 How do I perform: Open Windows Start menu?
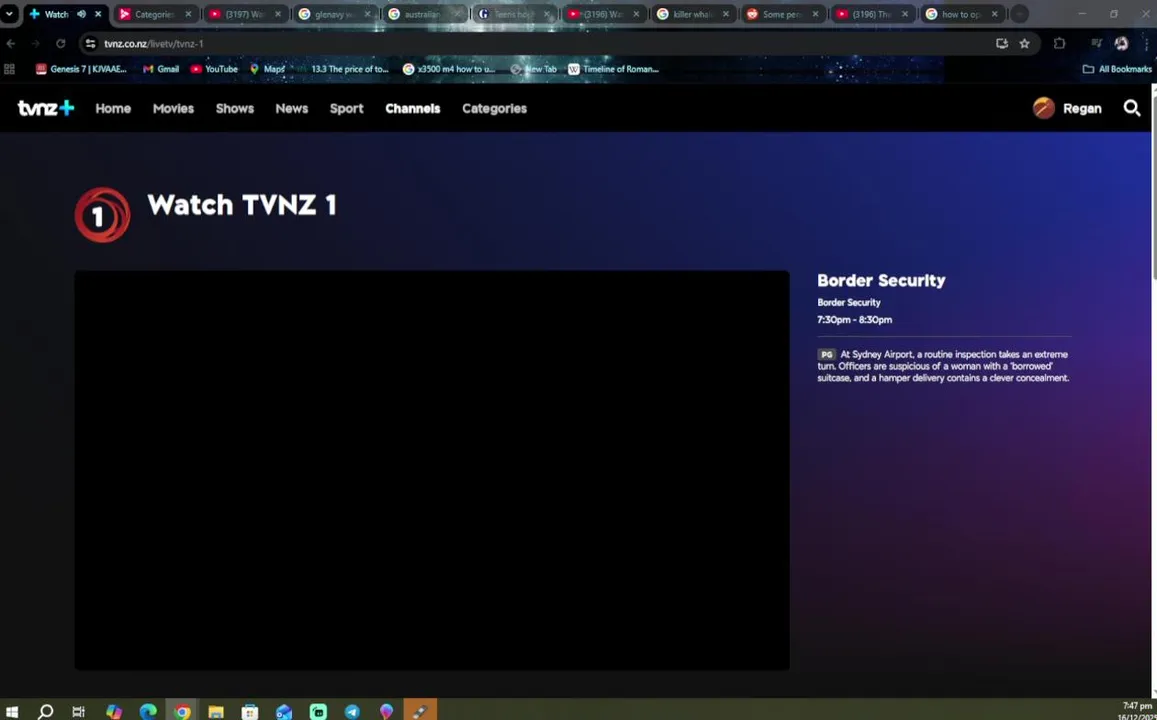tap(12, 711)
